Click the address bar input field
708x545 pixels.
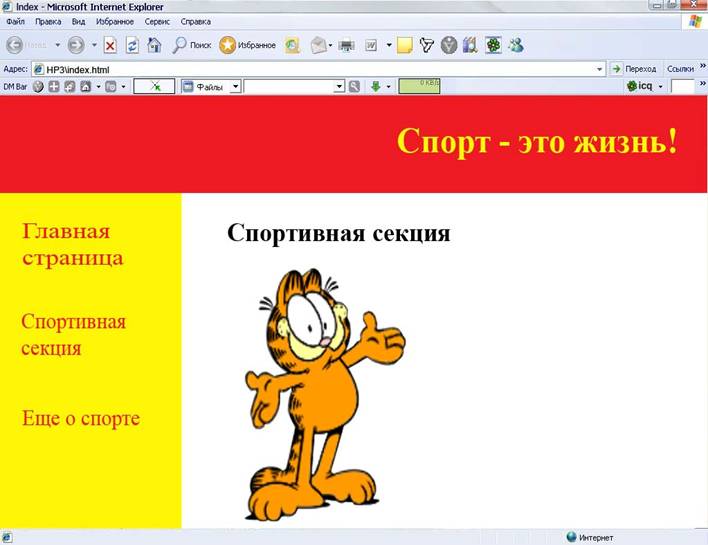(x=318, y=70)
